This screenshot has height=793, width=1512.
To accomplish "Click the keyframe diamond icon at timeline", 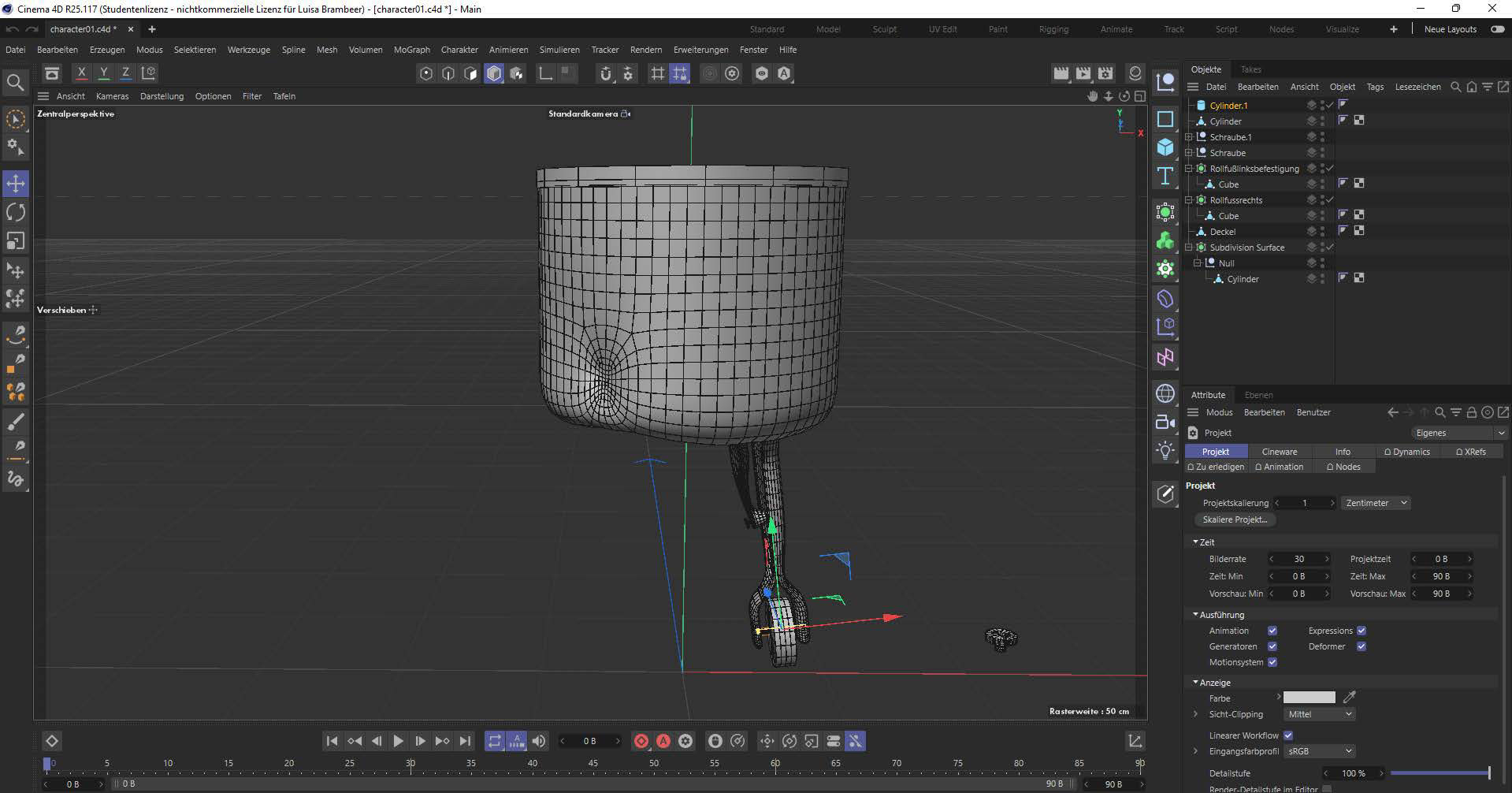I will click(51, 741).
